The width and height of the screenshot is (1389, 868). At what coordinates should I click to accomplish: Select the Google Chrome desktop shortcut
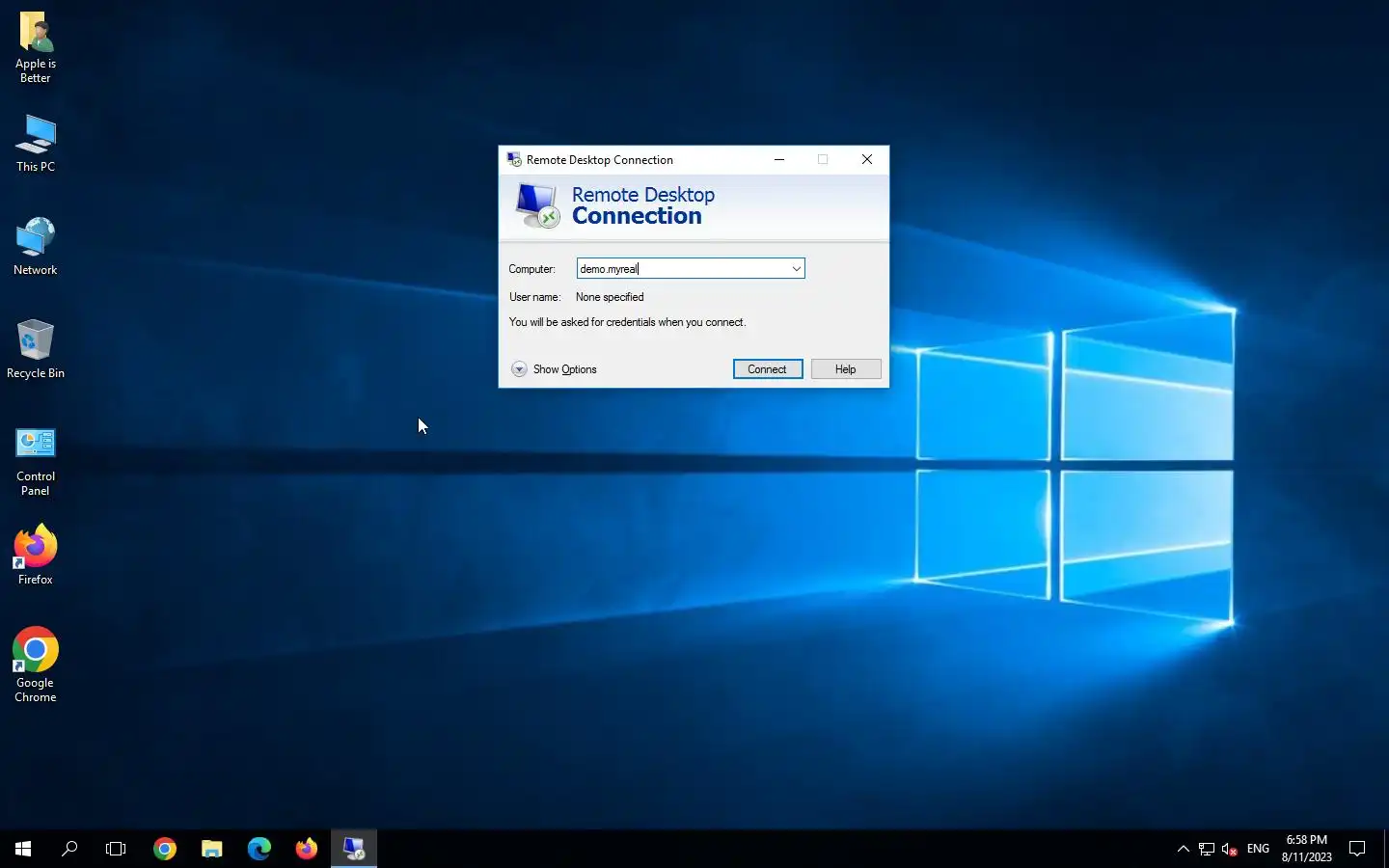click(x=36, y=665)
